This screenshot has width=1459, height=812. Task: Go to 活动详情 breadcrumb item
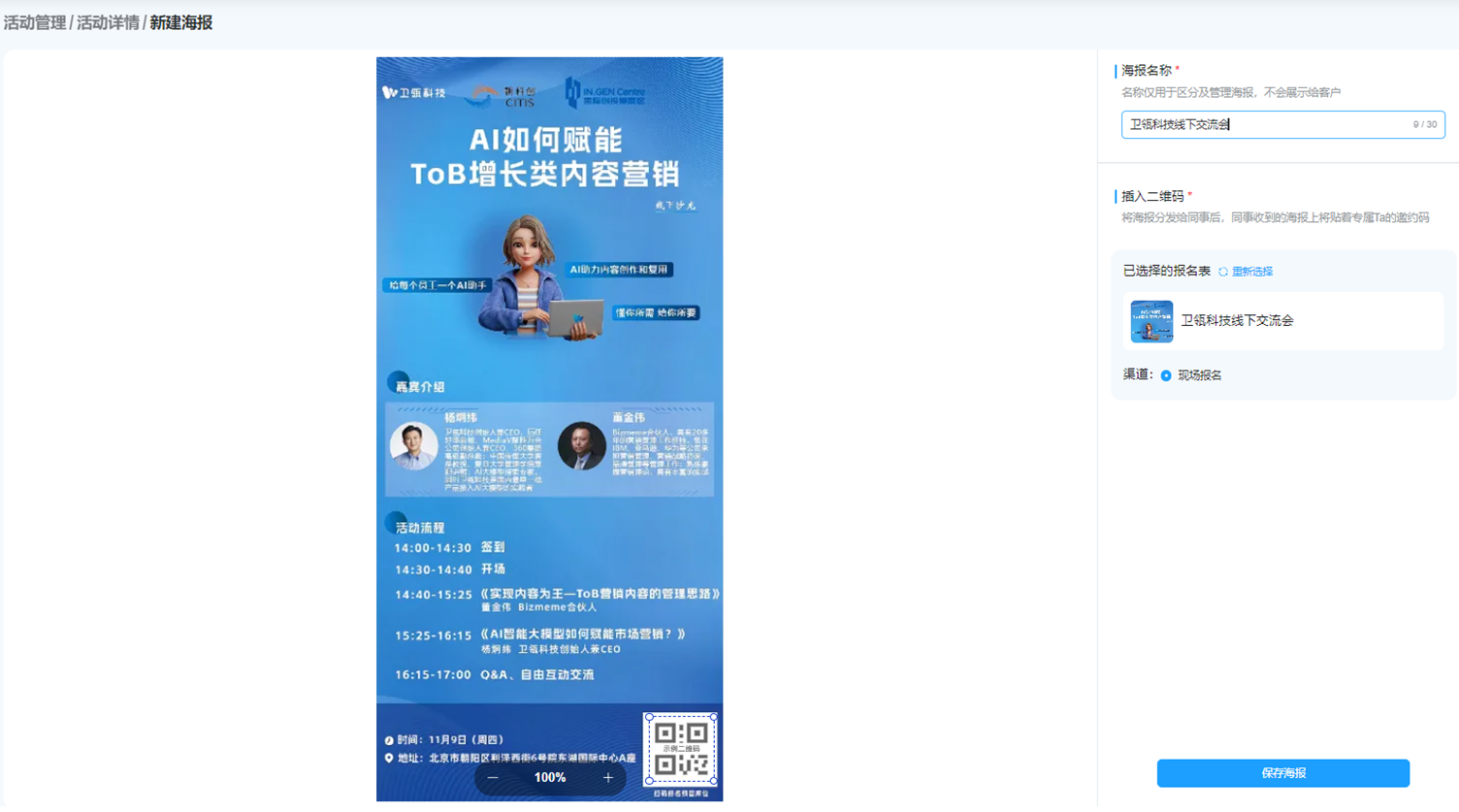coord(108,22)
